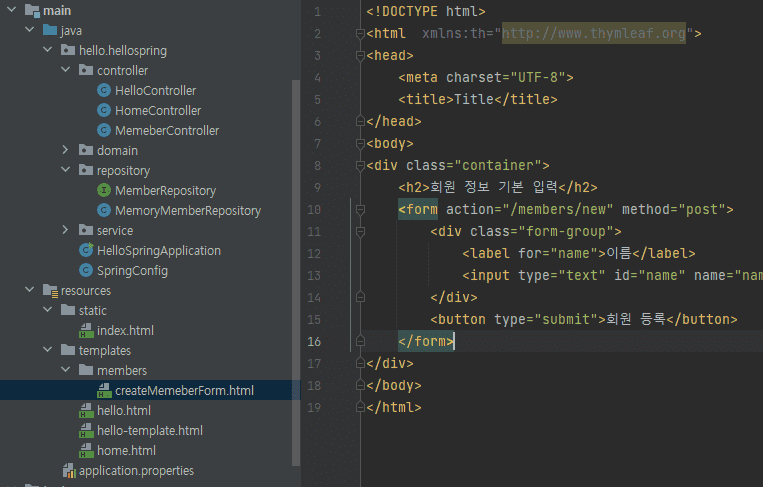Place cursor on the button submit line

tap(583, 320)
